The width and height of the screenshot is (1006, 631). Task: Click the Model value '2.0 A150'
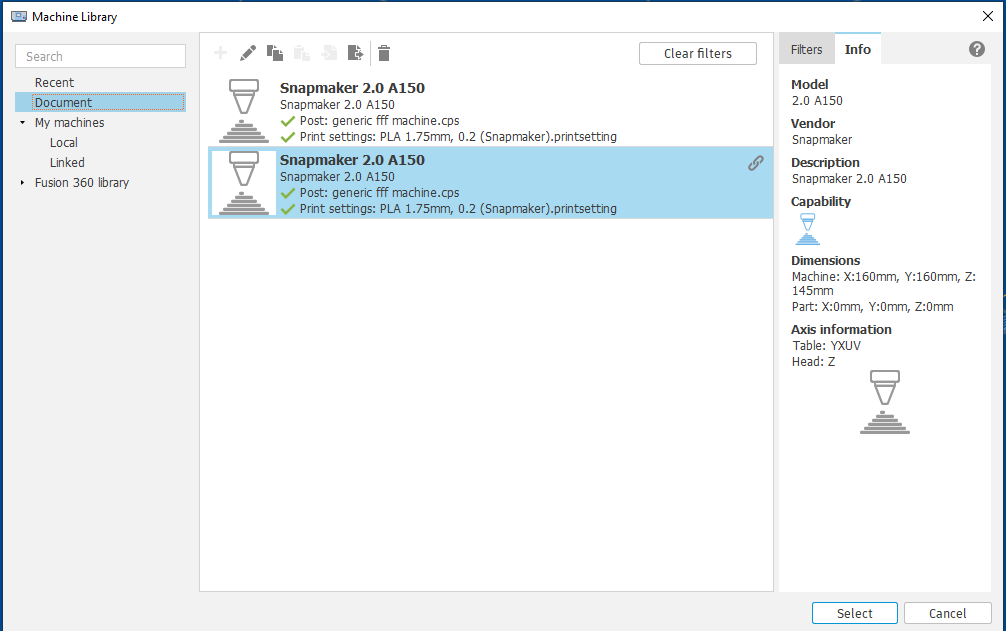tap(817, 101)
